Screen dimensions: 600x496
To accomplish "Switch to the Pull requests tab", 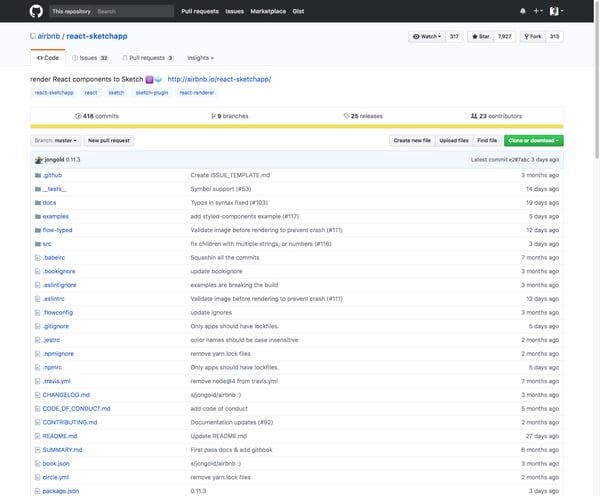I will tap(148, 58).
